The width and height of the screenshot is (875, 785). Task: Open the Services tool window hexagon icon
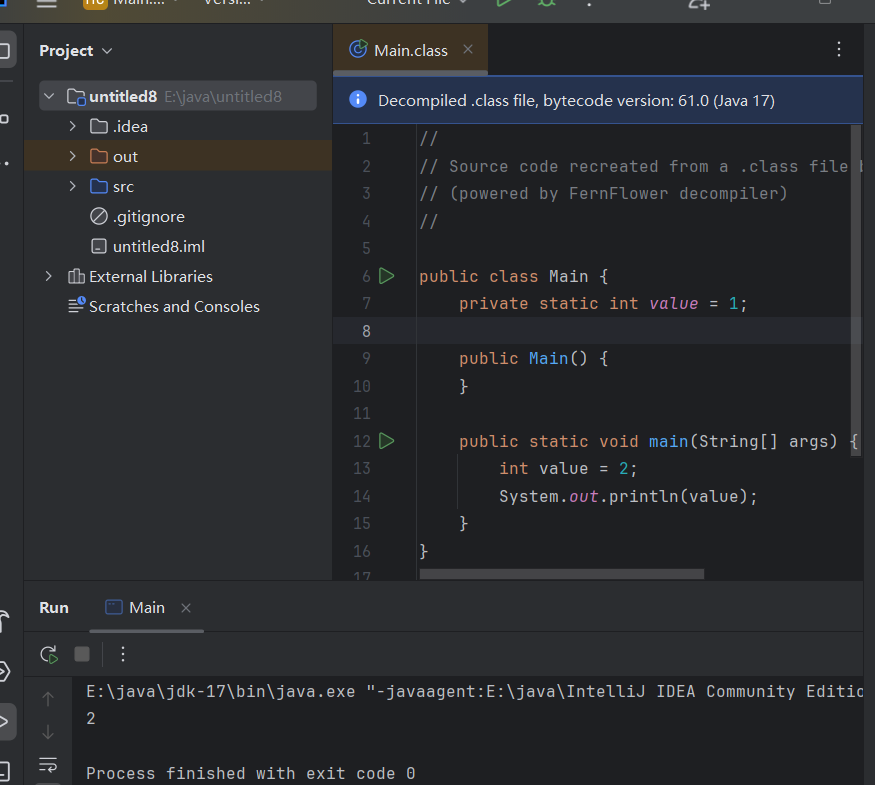[4, 671]
